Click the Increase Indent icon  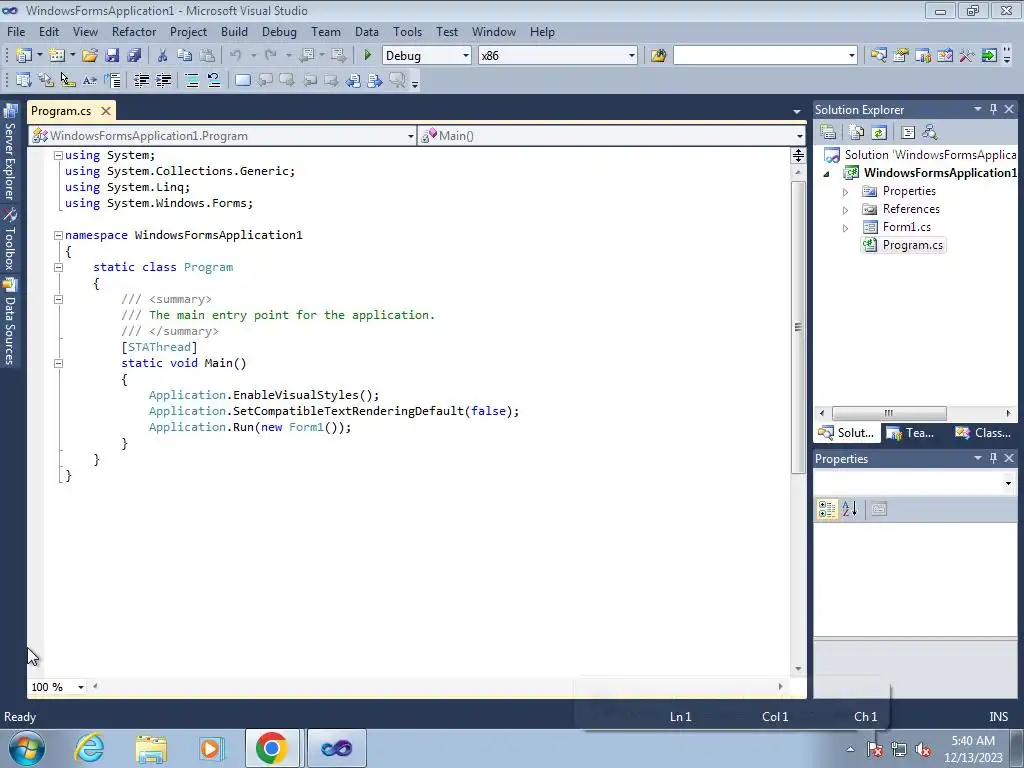pyautogui.click(x=163, y=80)
